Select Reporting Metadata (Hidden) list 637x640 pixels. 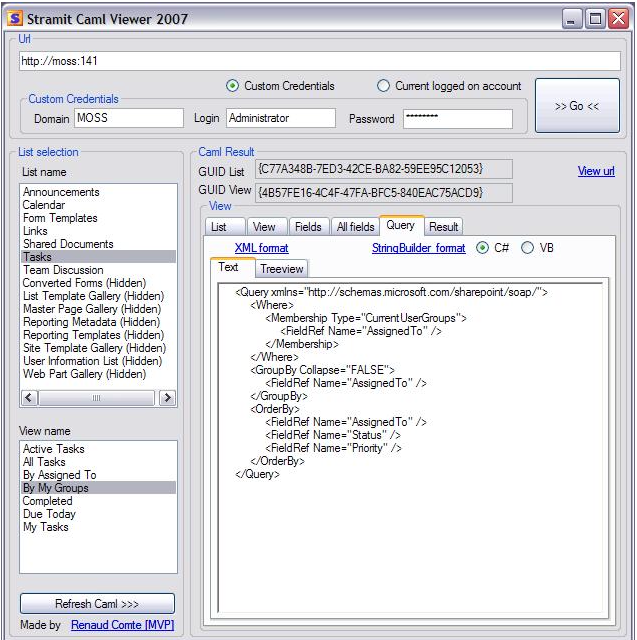pyautogui.click(x=98, y=322)
